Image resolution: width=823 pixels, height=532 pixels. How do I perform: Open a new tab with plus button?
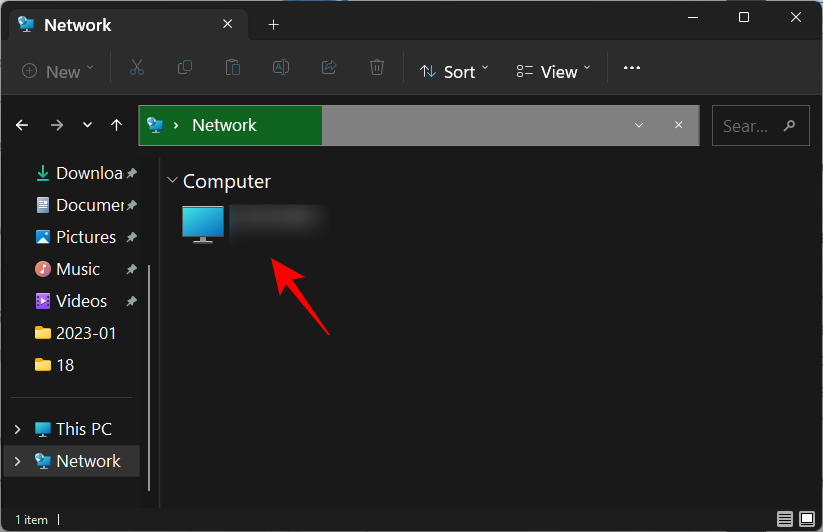[273, 25]
